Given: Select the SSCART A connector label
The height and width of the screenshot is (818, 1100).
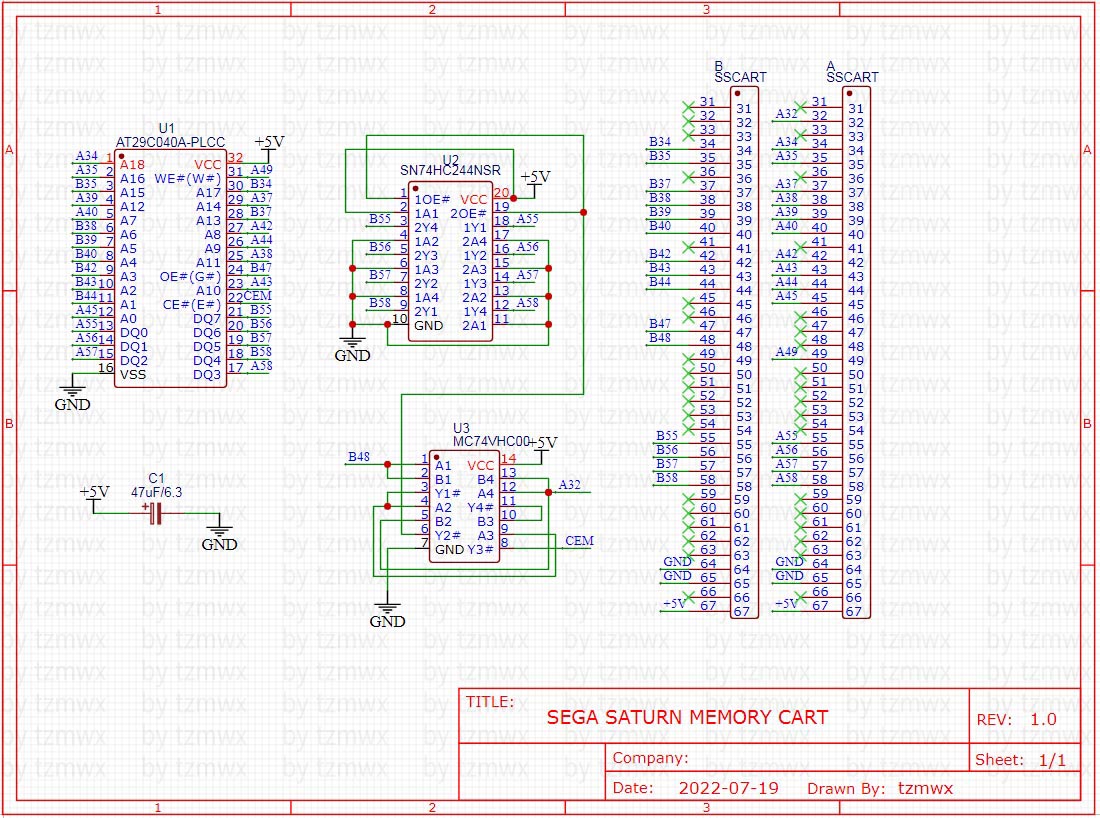Looking at the screenshot, I should [x=852, y=77].
